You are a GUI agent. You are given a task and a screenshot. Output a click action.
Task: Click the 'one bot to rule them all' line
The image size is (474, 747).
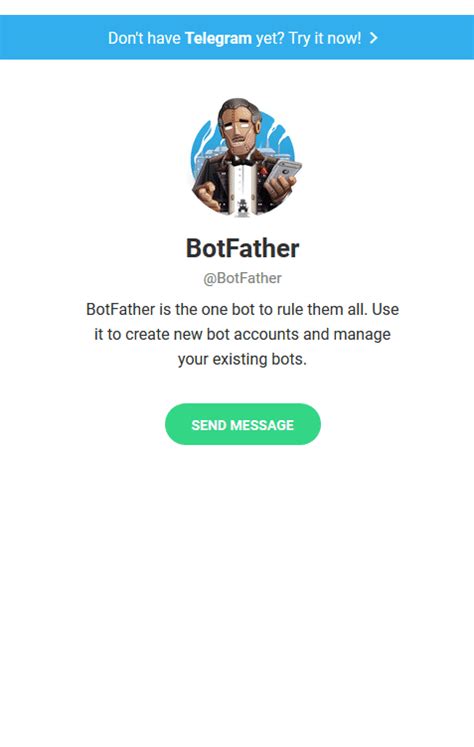[x=242, y=310]
